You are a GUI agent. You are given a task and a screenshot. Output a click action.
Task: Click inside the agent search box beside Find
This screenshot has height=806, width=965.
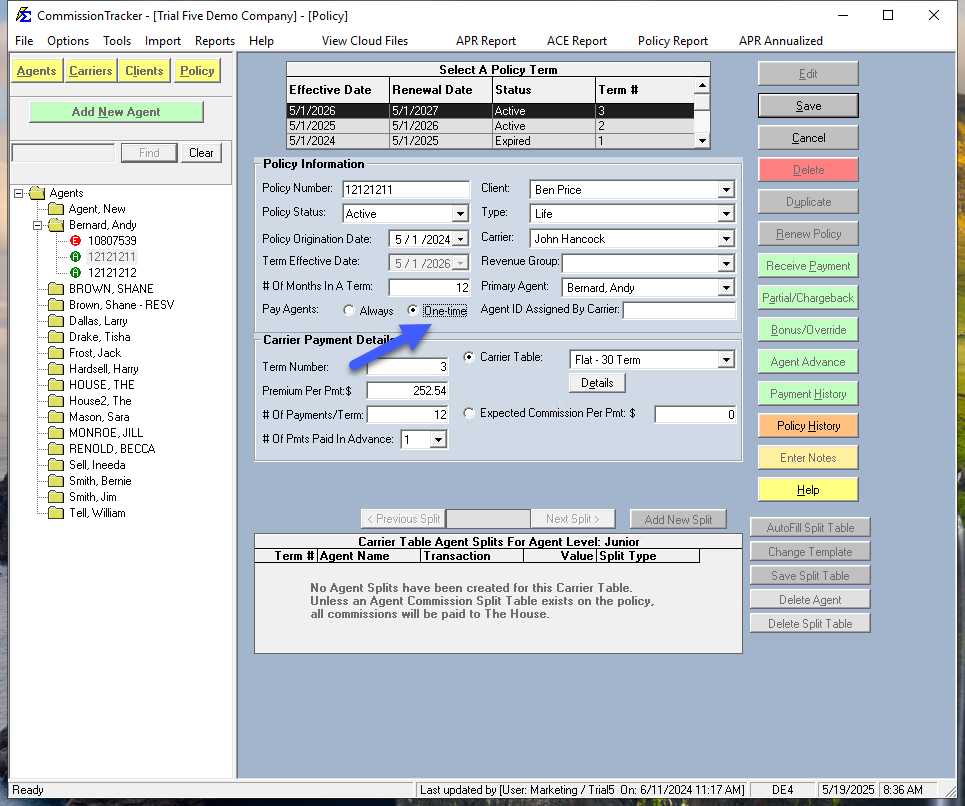[x=63, y=152]
